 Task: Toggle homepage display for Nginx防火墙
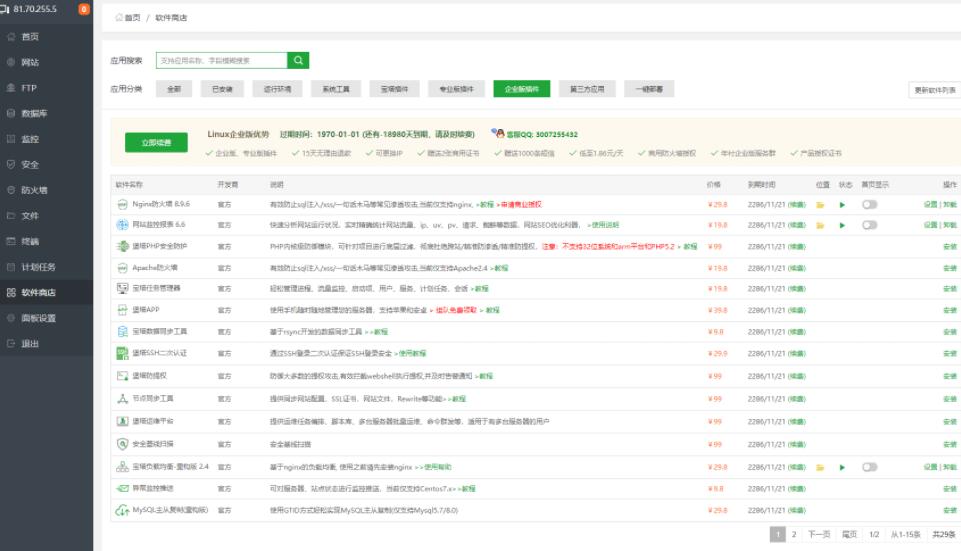[x=869, y=205]
